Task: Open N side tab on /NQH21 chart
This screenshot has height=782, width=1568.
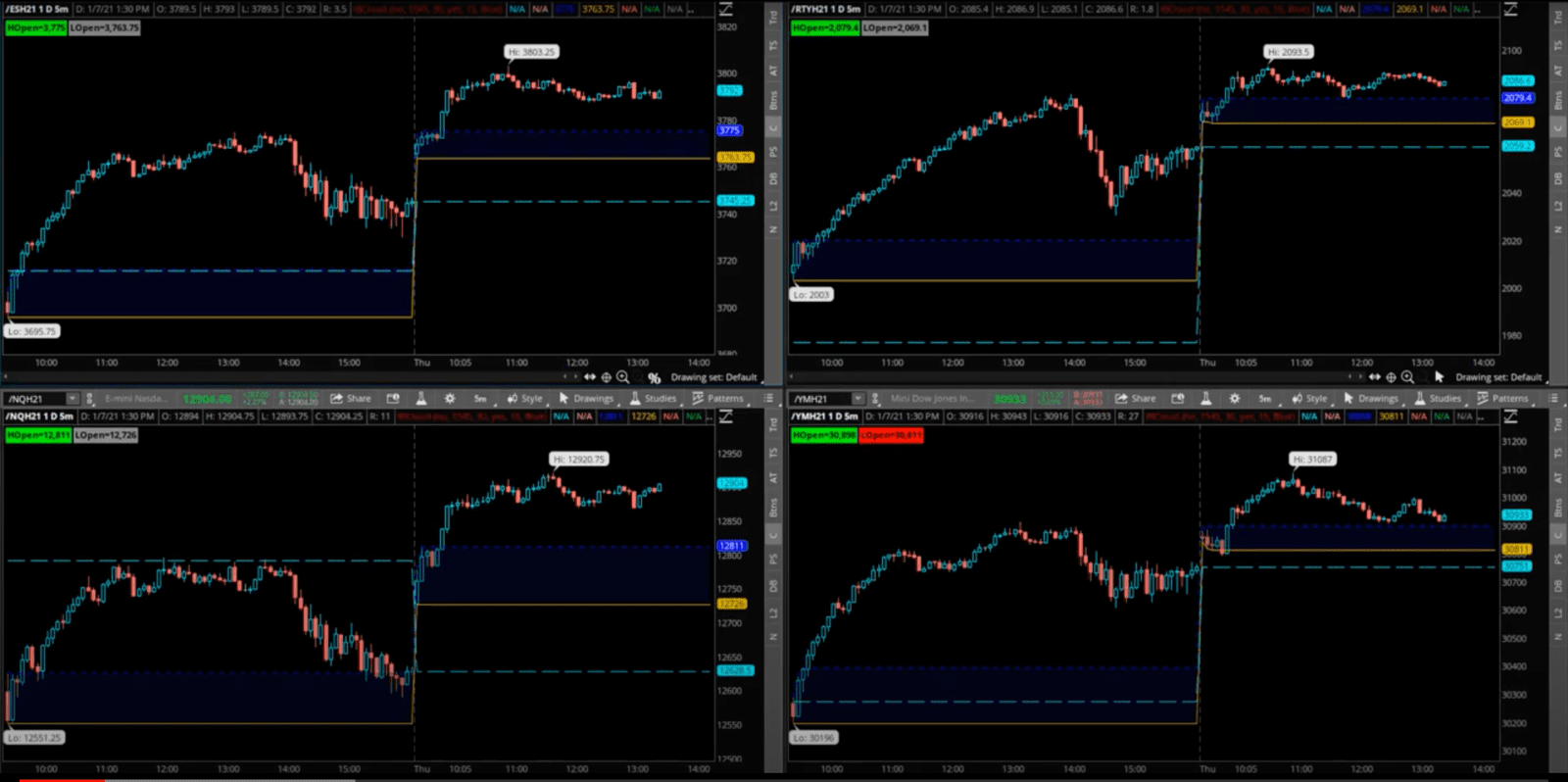Action: click(x=773, y=637)
